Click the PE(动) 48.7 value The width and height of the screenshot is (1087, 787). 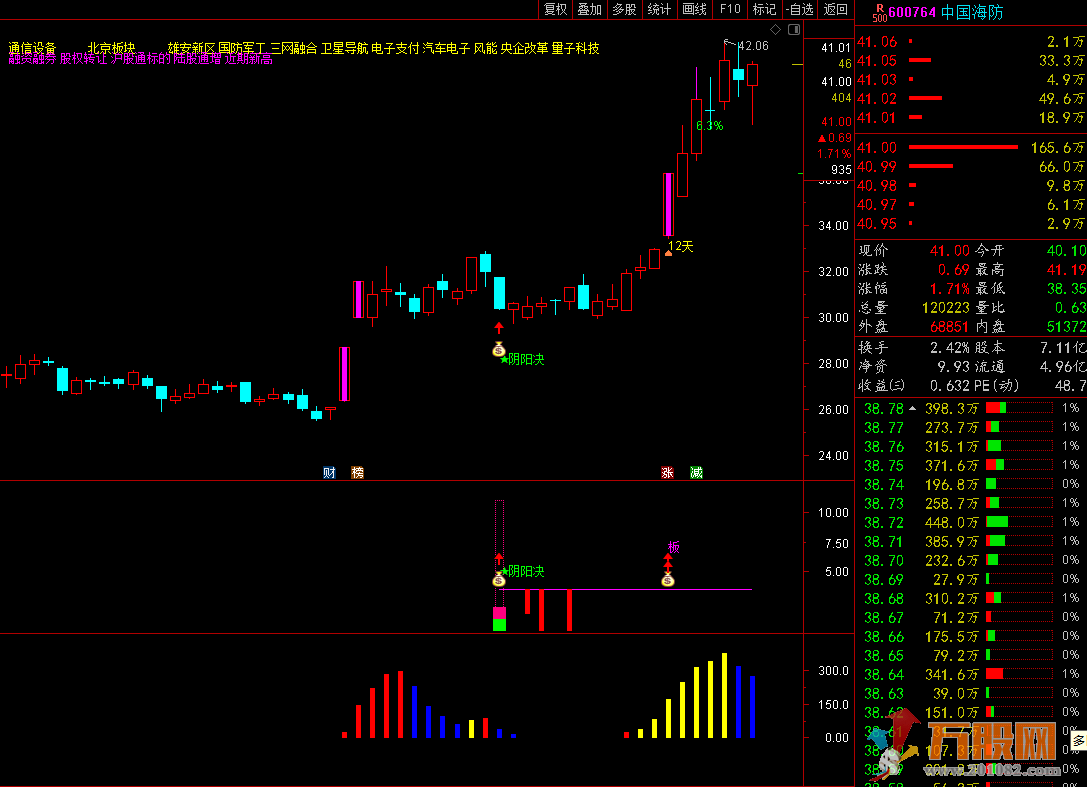click(1070, 386)
